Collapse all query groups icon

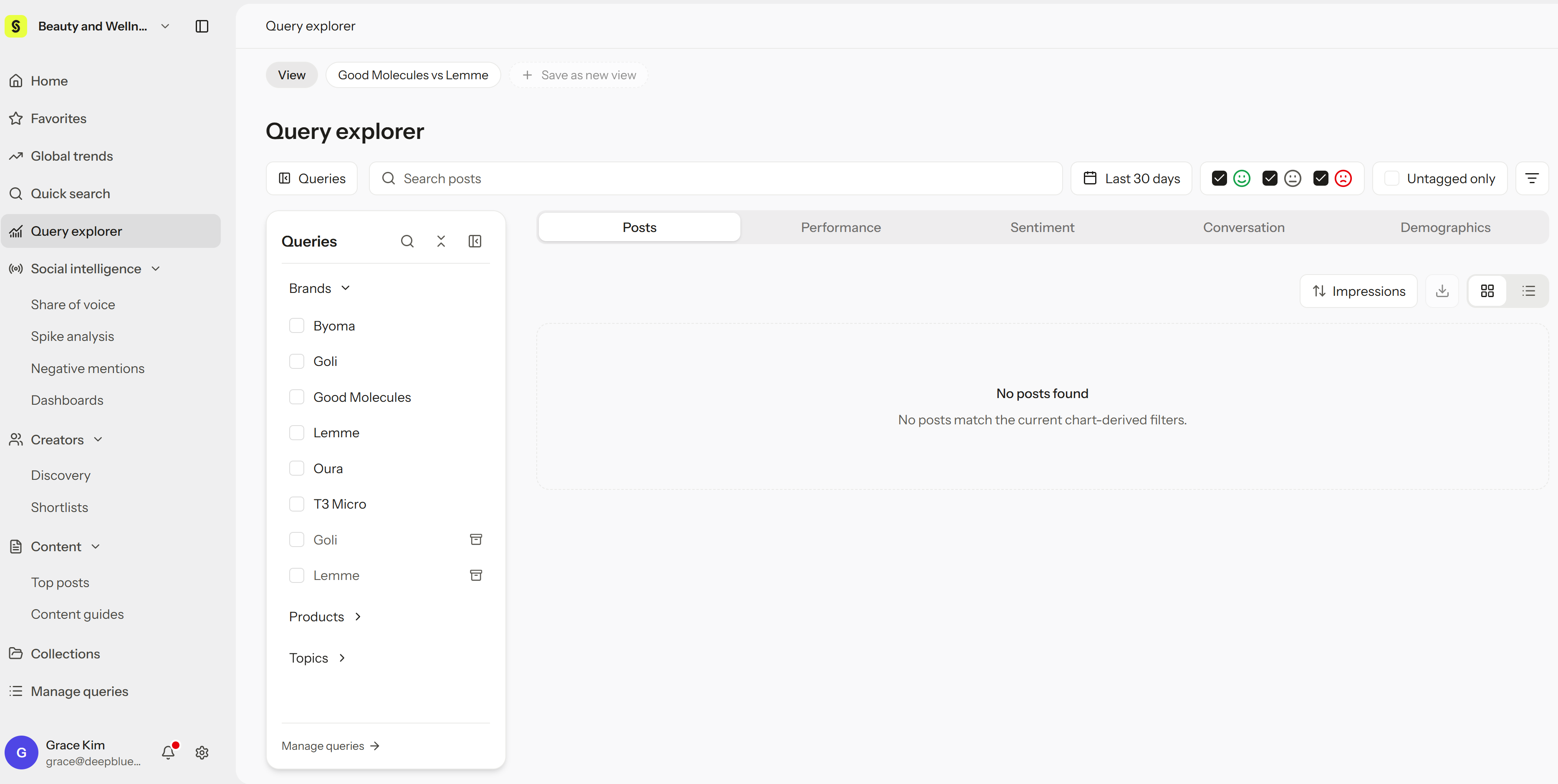click(441, 241)
